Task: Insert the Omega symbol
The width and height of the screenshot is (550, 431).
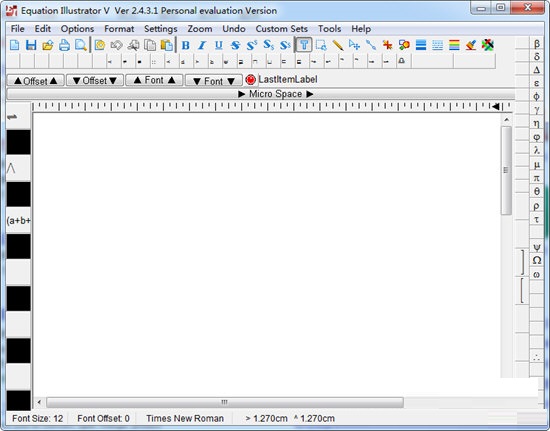Action: point(537,260)
